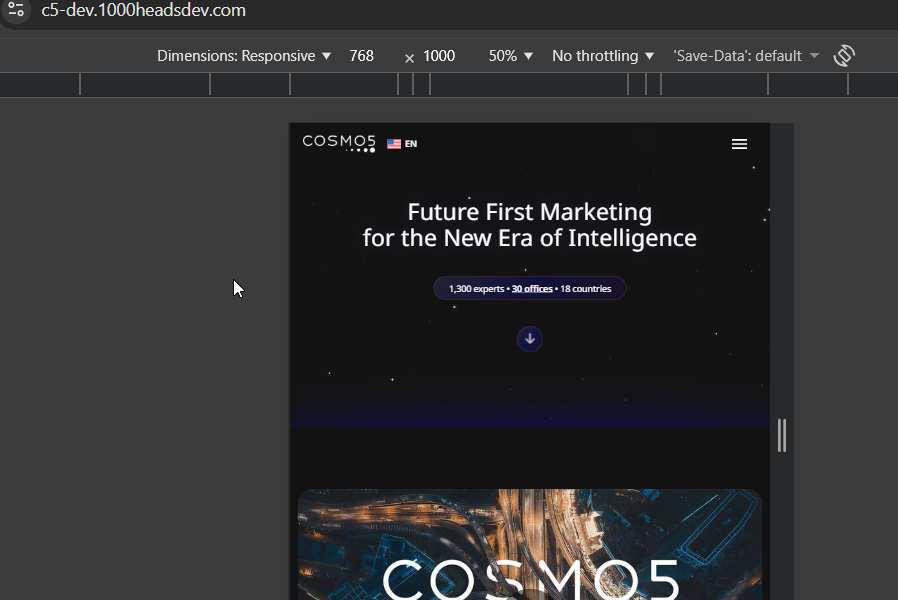Click the 18 countries text

585,289
